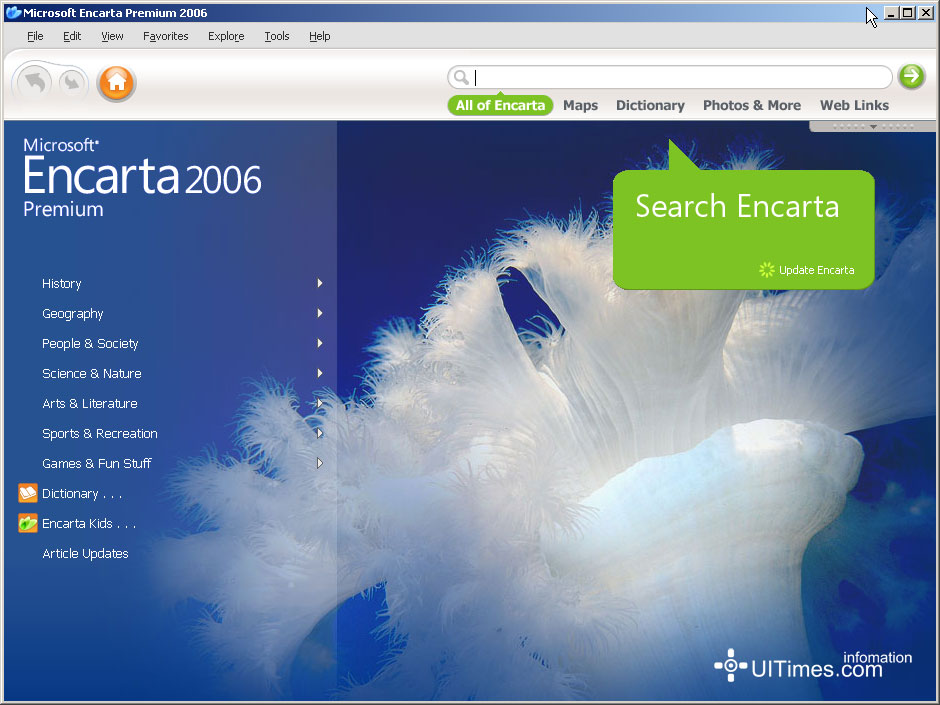Open the Sports & Recreation category
This screenshot has width=940, height=705.
(x=100, y=433)
